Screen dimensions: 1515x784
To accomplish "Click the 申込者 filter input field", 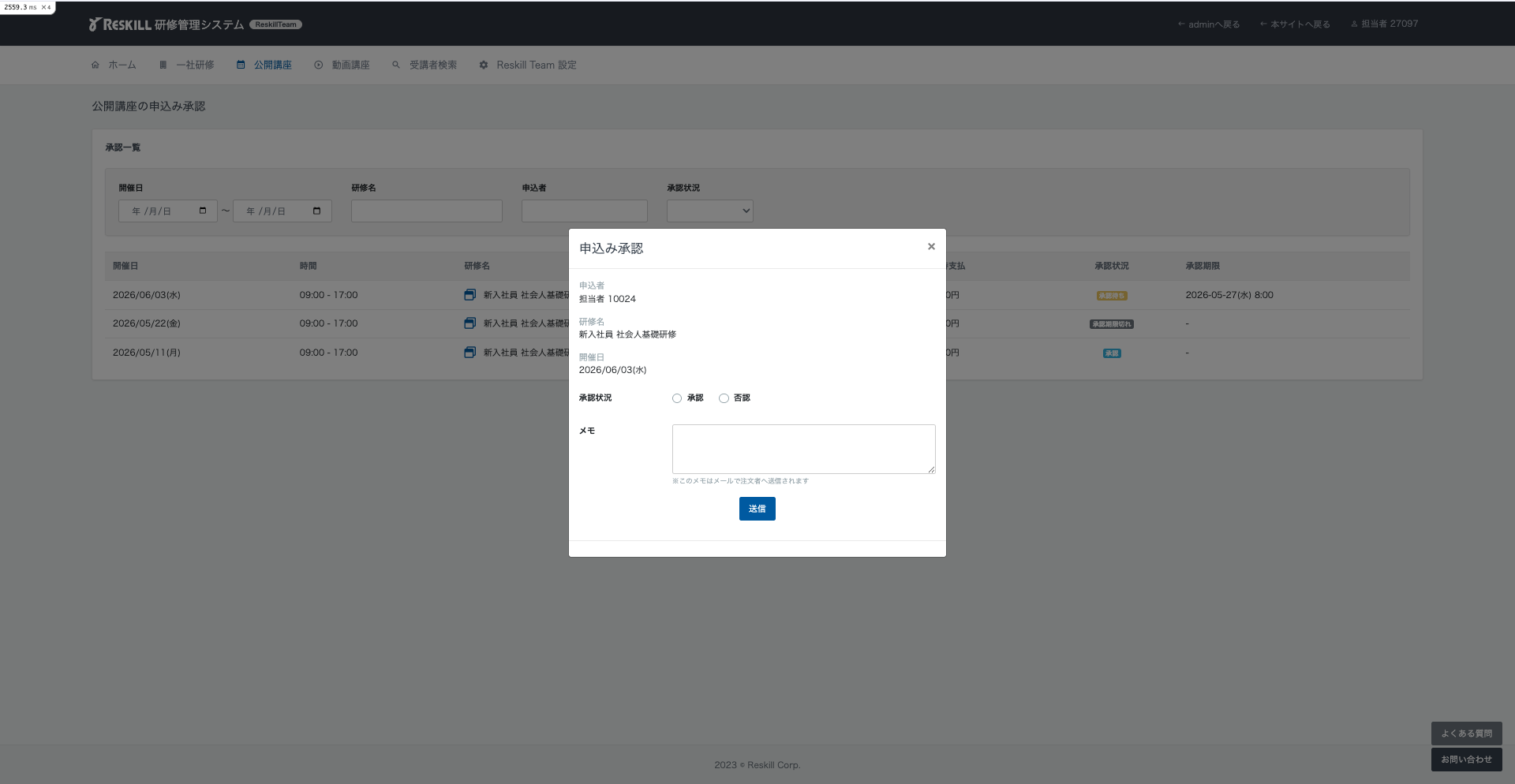I will click(584, 211).
